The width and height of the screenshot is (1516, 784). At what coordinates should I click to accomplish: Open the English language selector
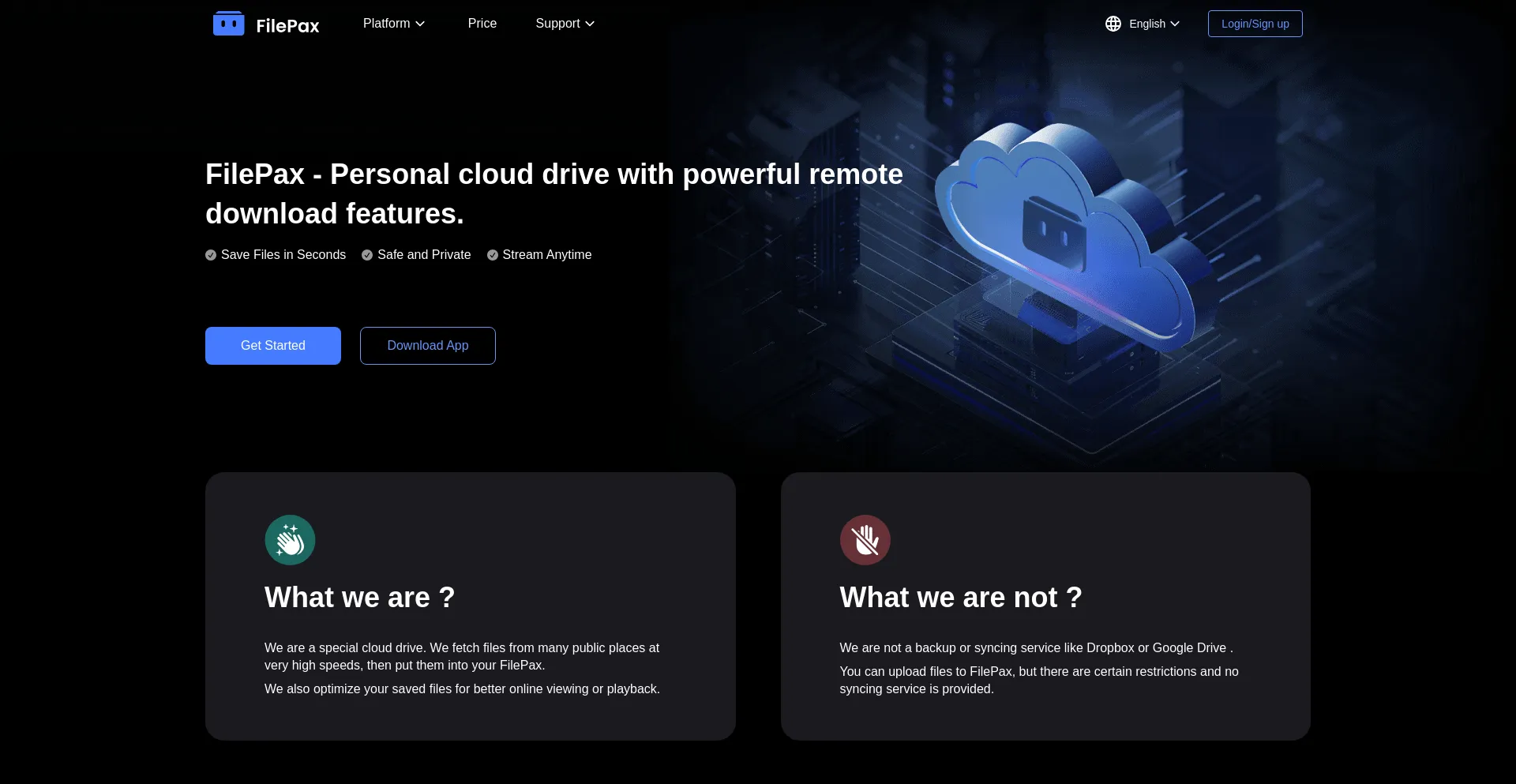point(1147,24)
